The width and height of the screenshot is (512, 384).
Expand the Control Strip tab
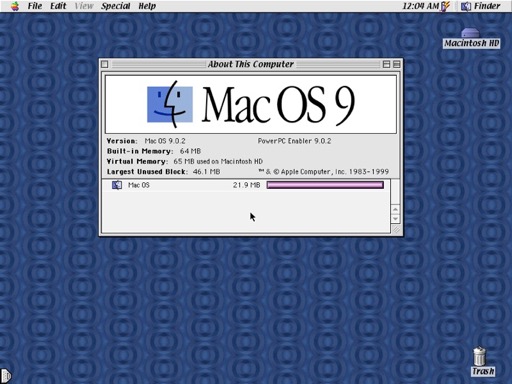tap(6, 376)
